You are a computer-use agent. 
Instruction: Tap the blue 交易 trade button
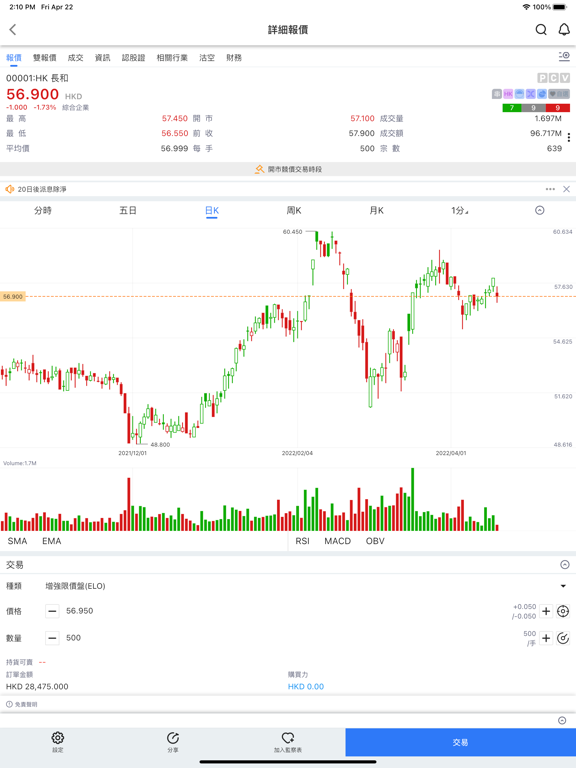tap(460, 743)
